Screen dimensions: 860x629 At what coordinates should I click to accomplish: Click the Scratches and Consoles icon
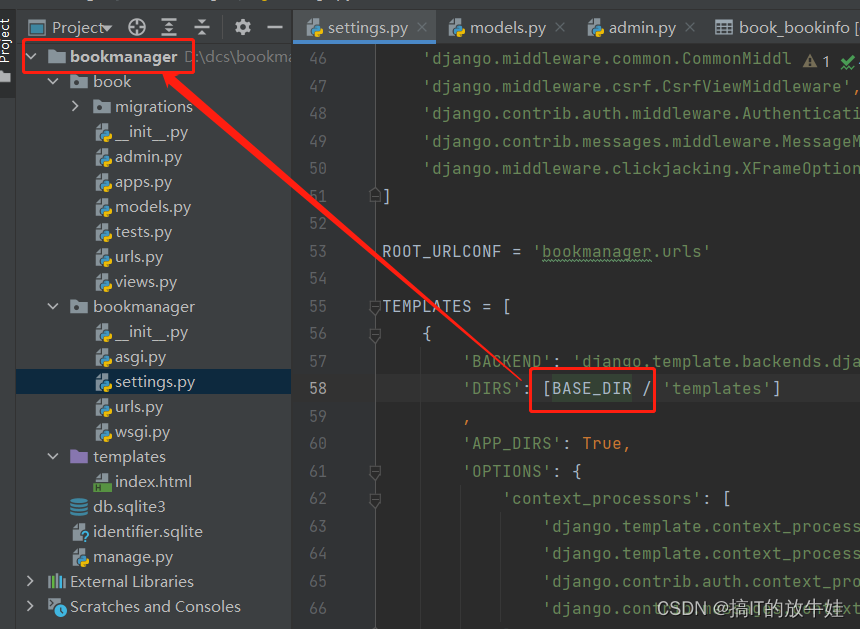57,607
